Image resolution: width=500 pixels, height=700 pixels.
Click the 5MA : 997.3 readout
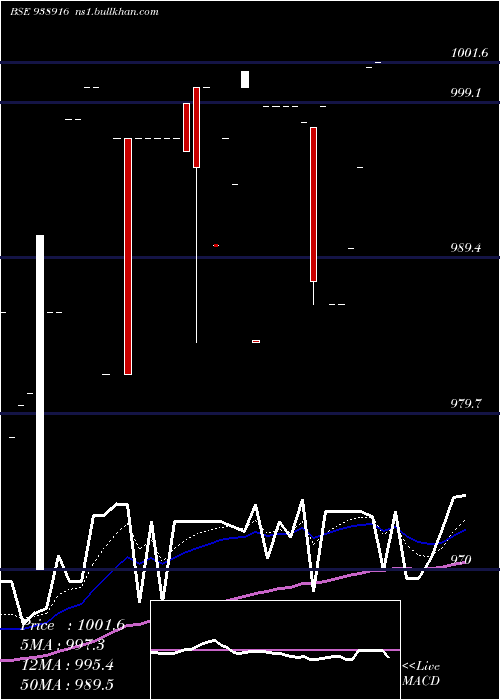(x=63, y=645)
